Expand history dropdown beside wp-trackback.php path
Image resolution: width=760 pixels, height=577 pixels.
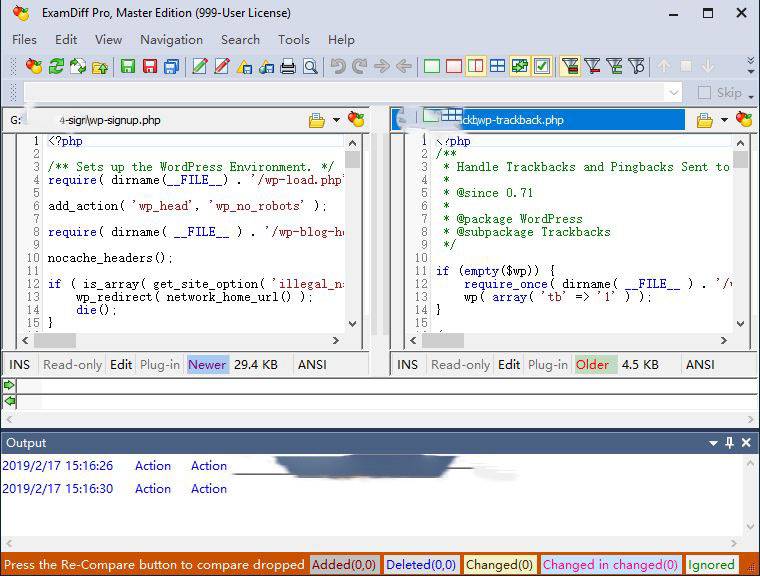click(x=724, y=120)
